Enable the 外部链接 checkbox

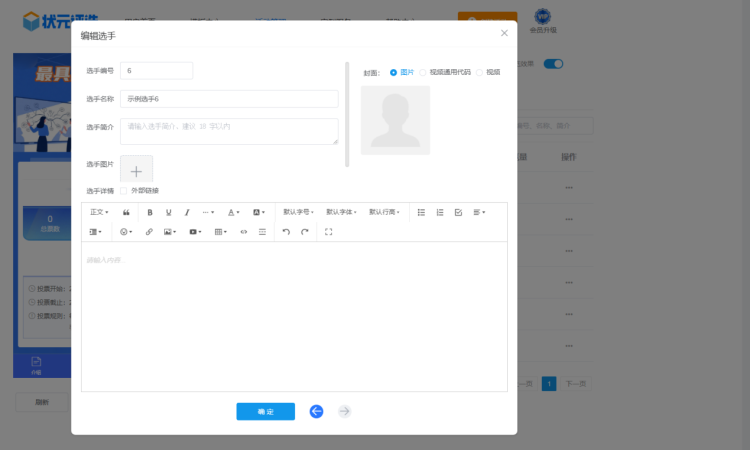click(x=124, y=190)
